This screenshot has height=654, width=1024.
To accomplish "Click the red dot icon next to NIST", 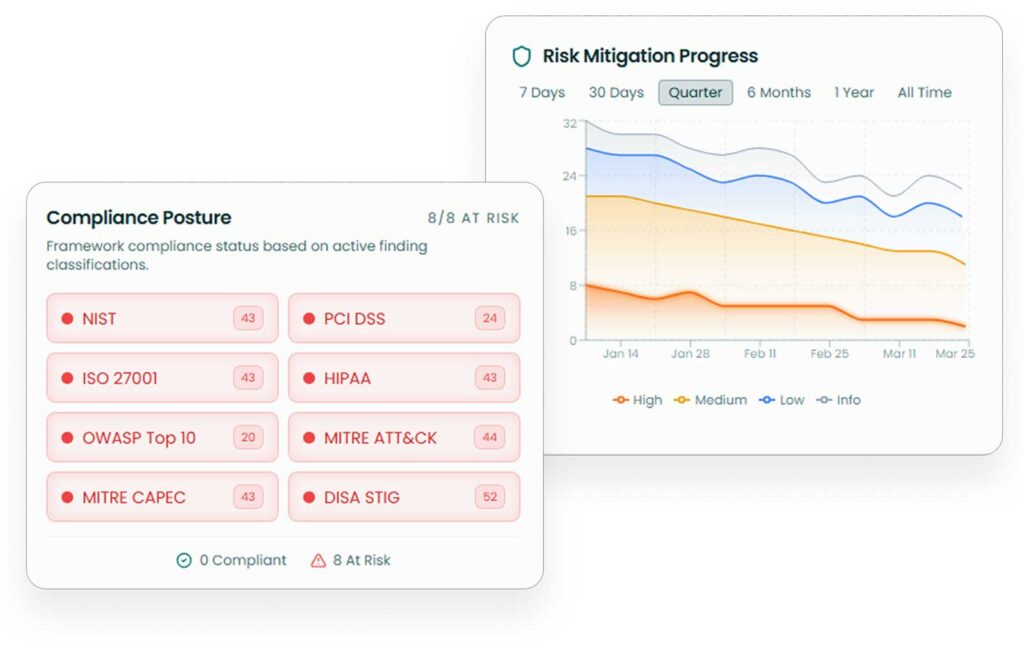I will [x=68, y=319].
